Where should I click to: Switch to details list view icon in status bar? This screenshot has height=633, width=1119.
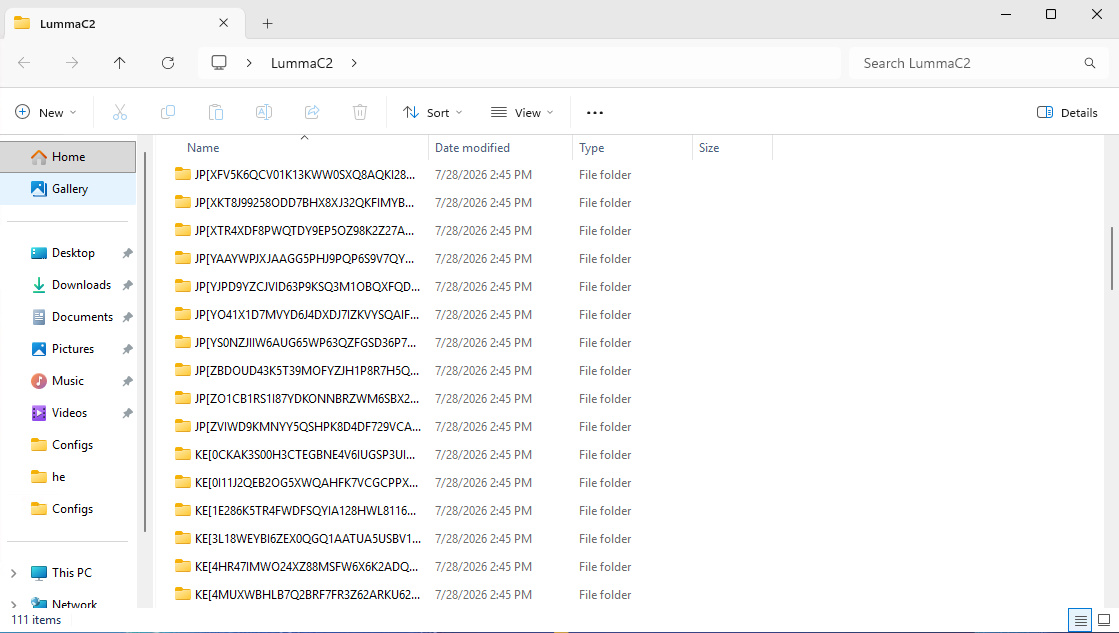tap(1080, 619)
